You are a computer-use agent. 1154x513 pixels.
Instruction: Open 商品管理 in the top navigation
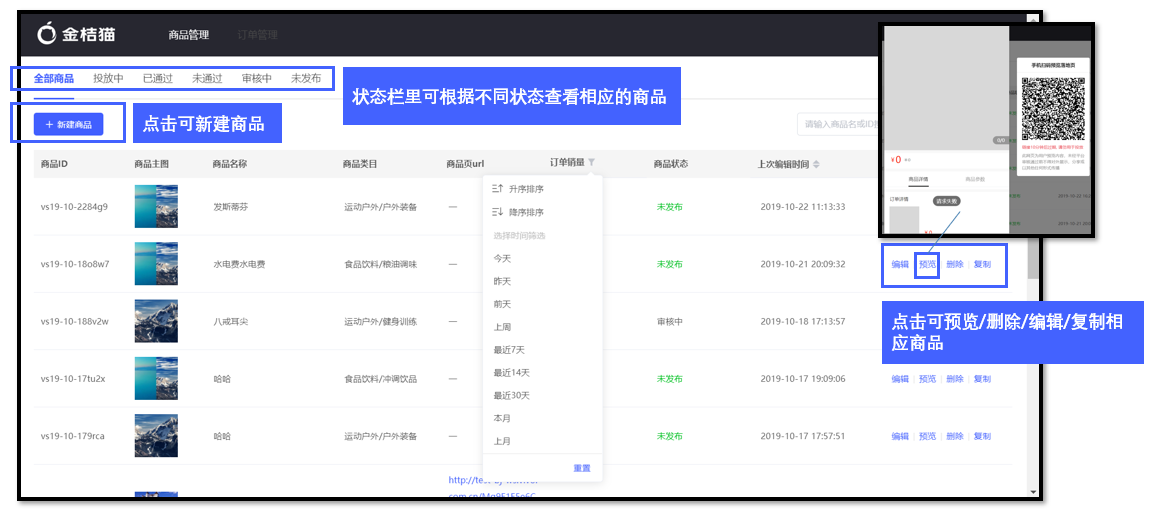[189, 35]
